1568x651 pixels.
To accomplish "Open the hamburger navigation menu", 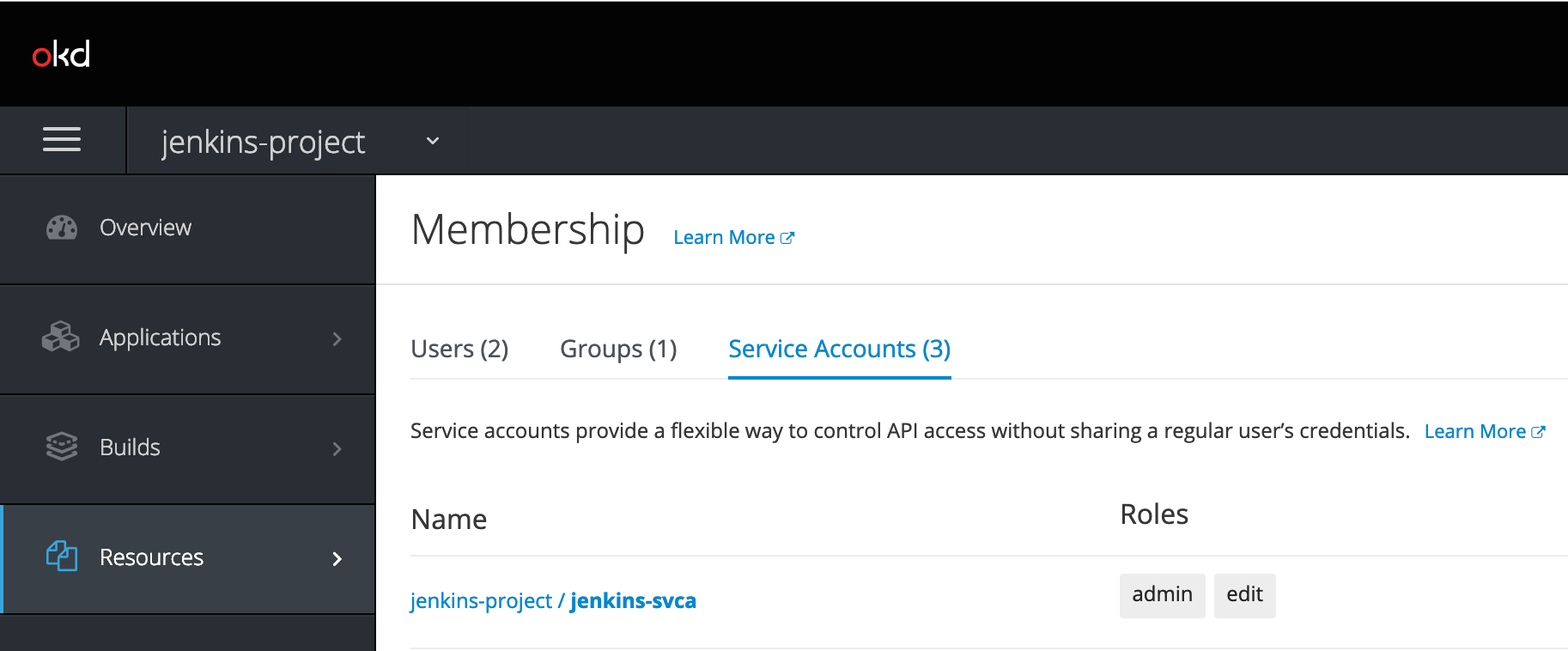I will click(x=61, y=139).
